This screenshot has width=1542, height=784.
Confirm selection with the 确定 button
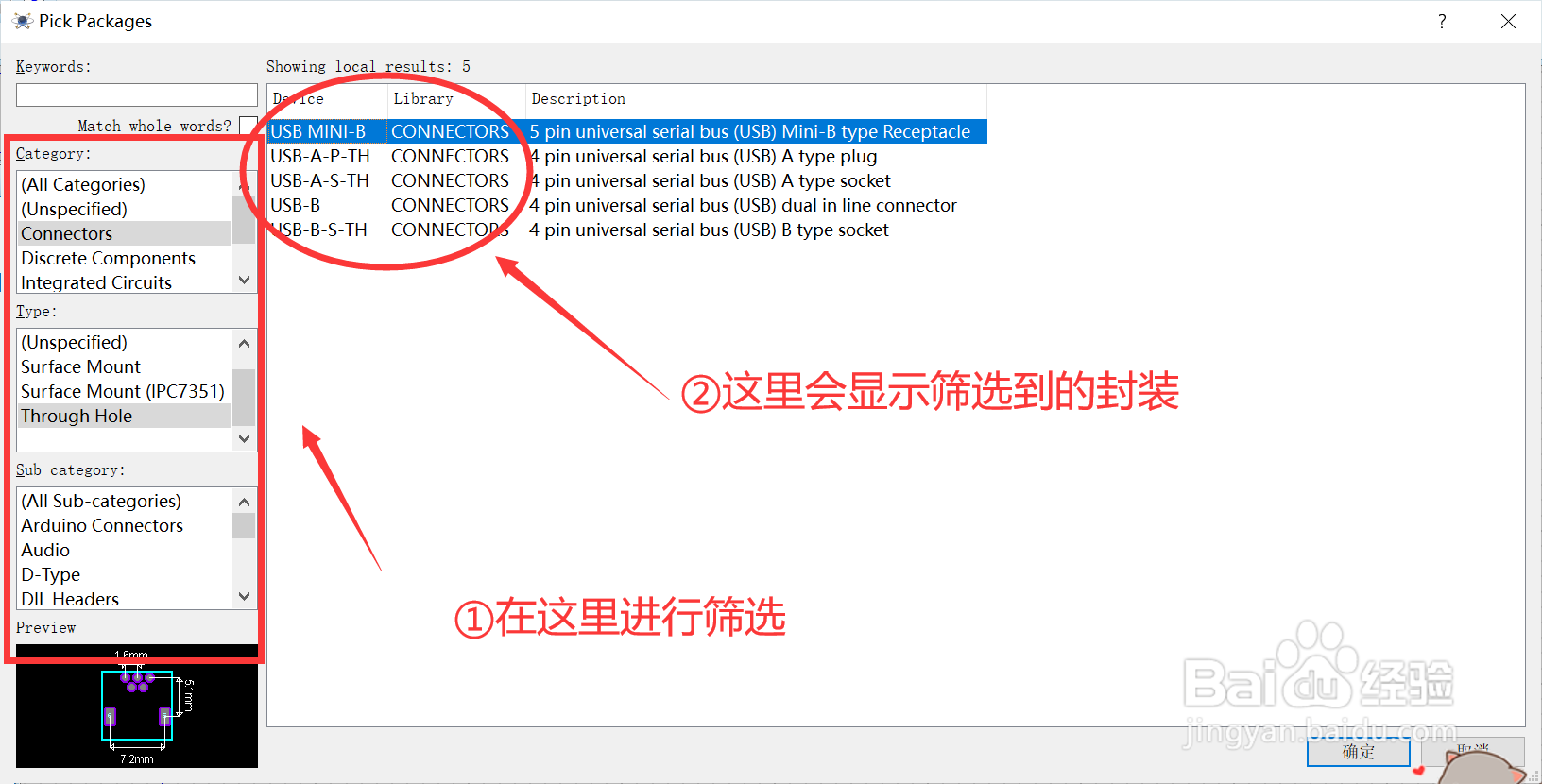click(1359, 752)
